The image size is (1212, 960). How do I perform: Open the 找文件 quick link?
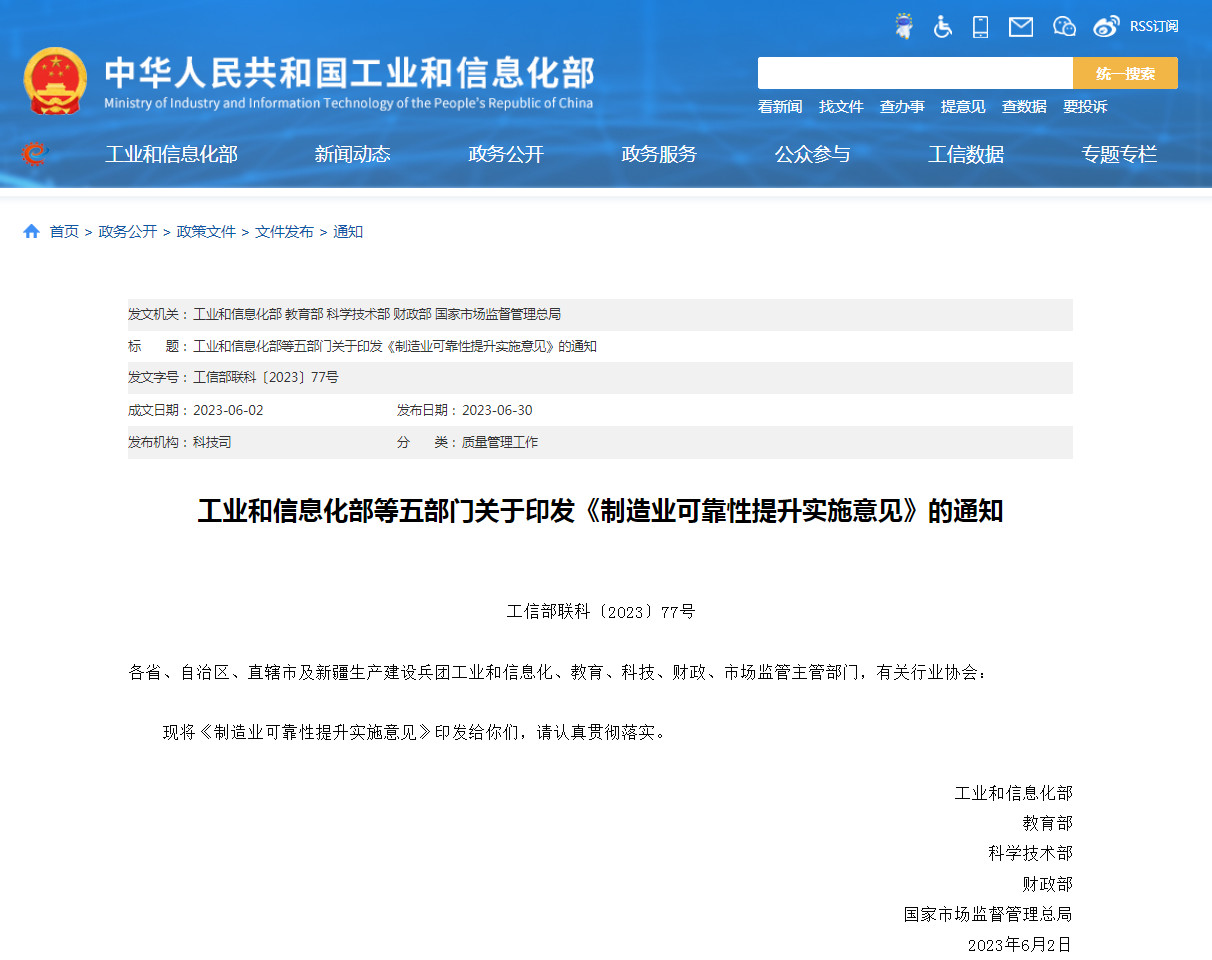pos(841,107)
